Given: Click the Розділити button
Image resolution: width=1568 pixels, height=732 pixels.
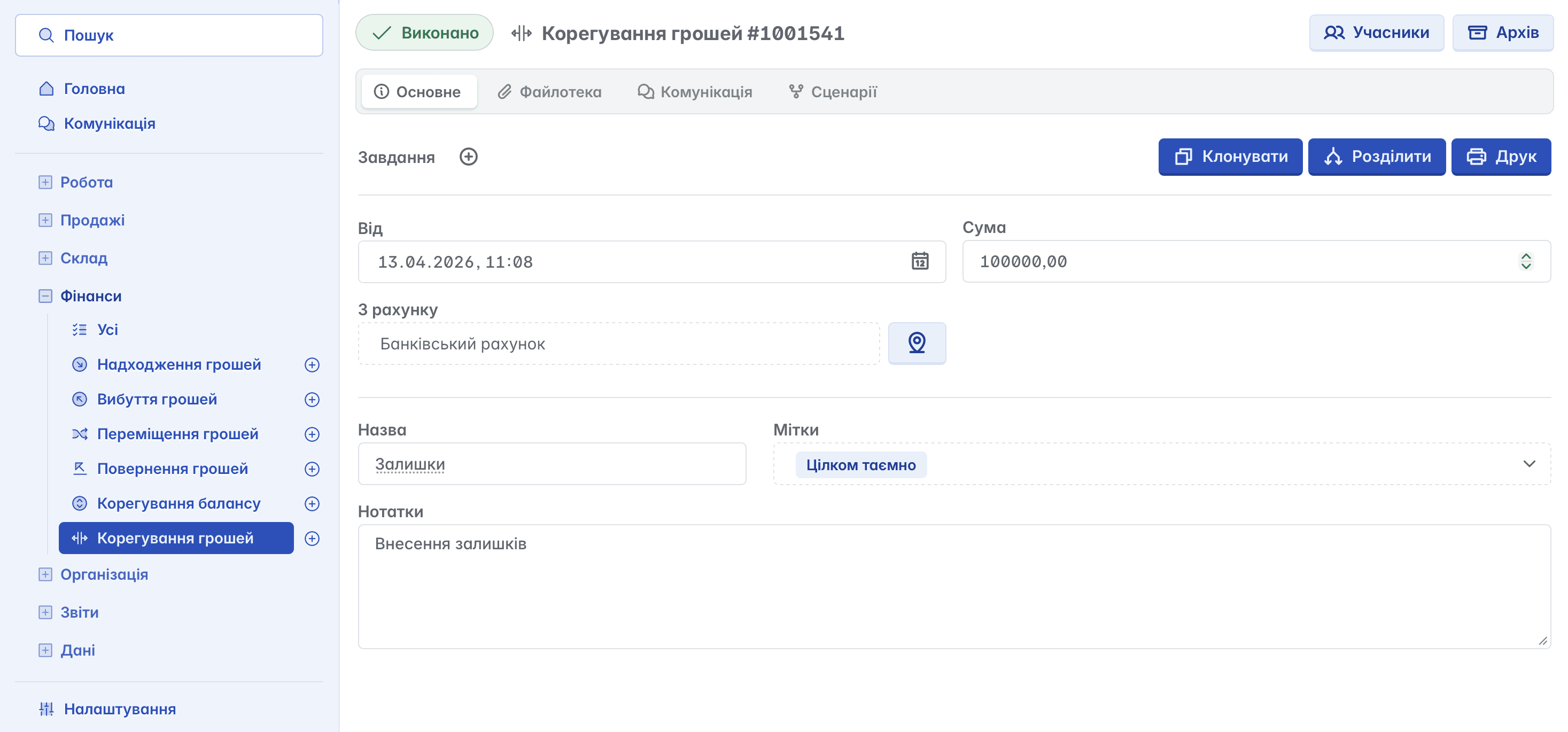Looking at the screenshot, I should tap(1376, 157).
